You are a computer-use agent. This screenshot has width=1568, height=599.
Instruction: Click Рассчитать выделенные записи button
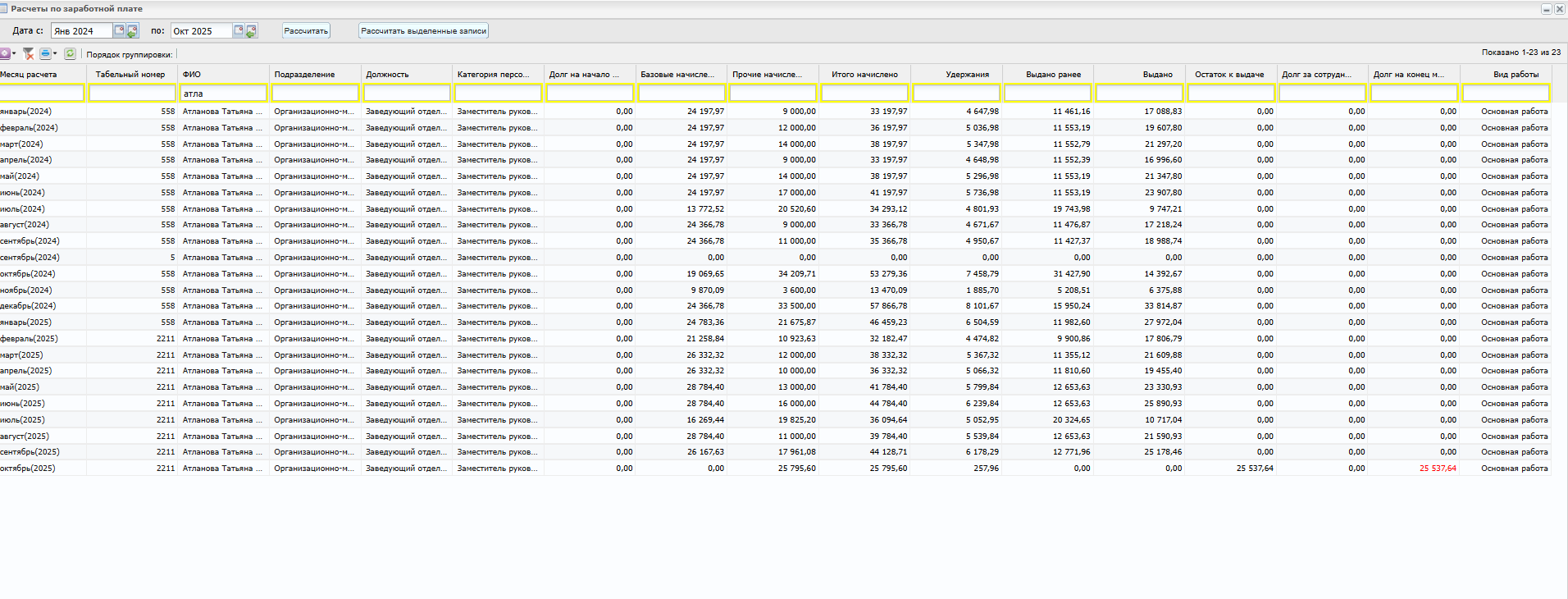424,31
